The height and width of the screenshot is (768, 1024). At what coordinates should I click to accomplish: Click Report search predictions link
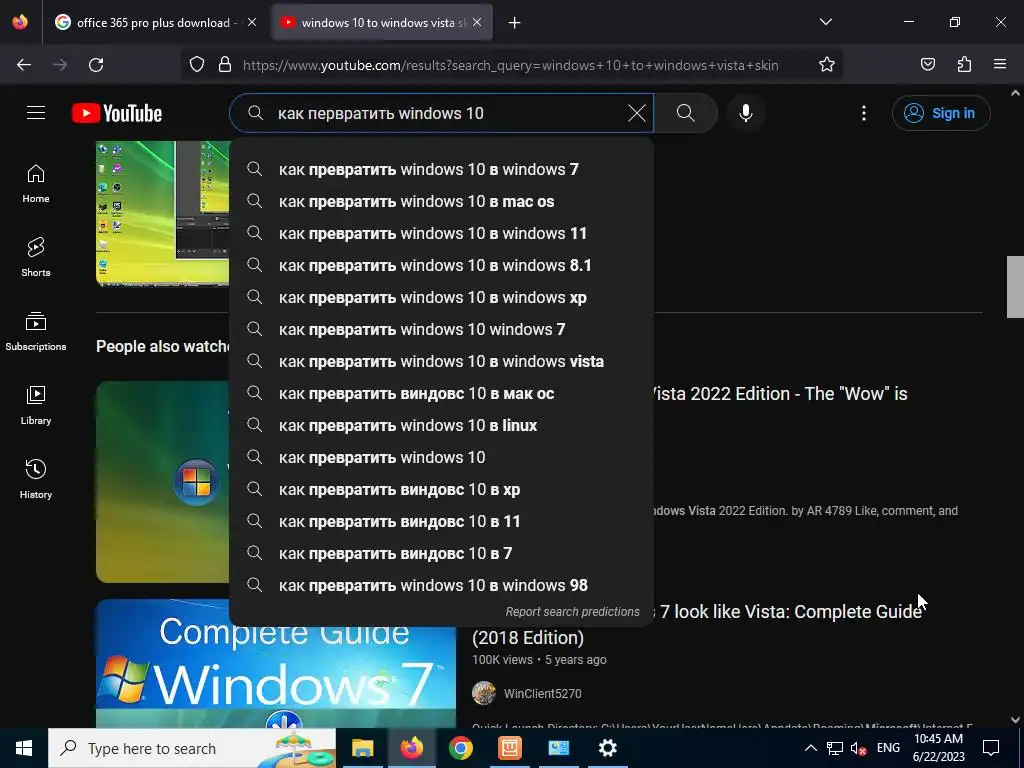click(572, 612)
